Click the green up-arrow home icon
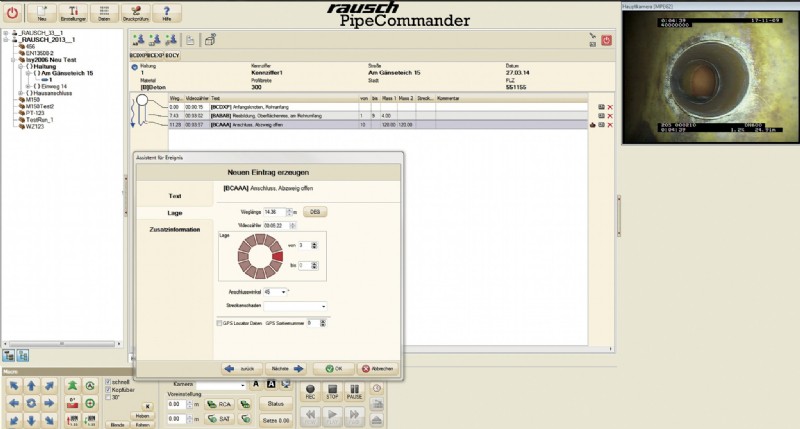Image resolution: width=800 pixels, height=429 pixels. (72, 384)
